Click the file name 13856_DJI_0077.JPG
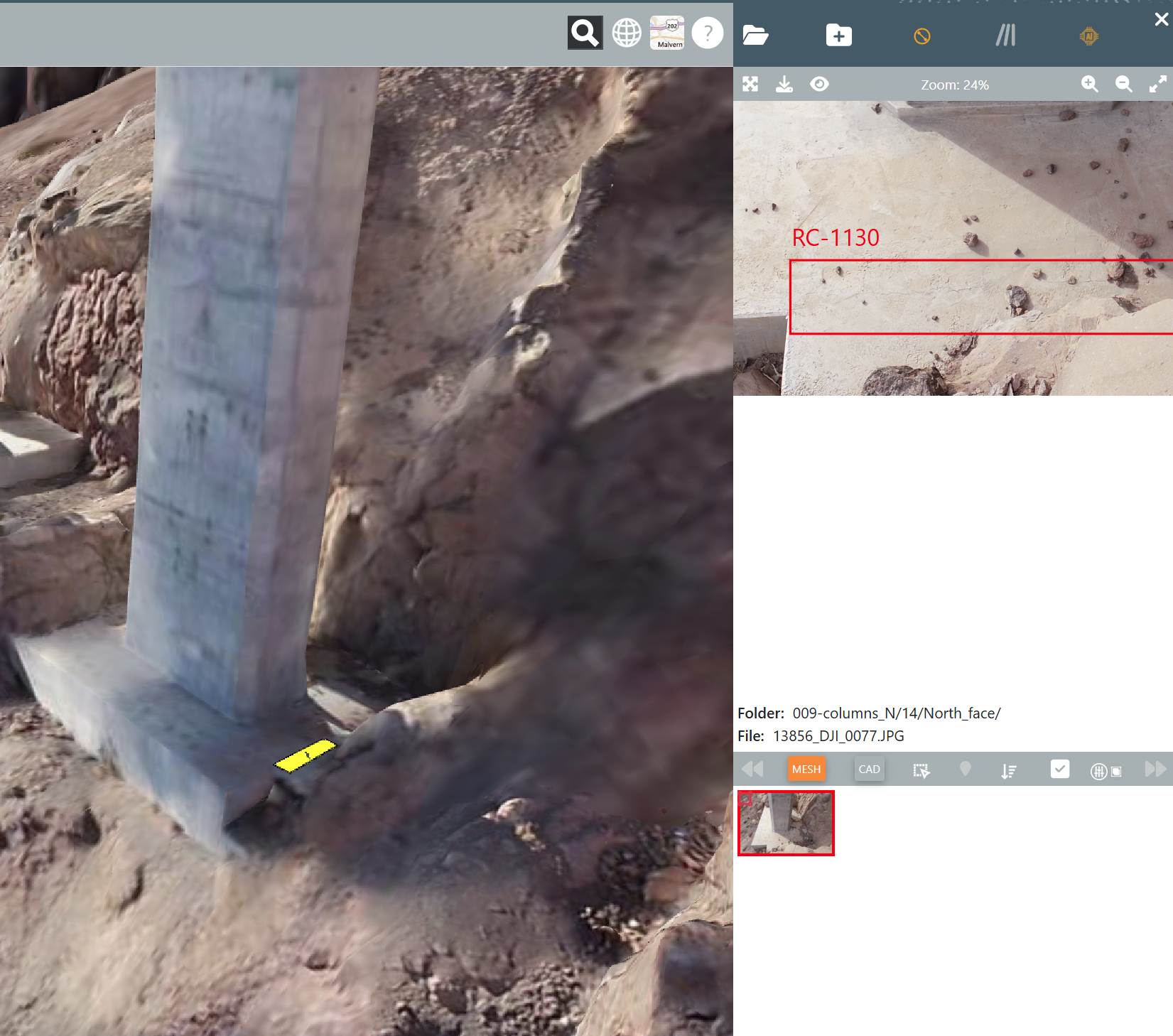This screenshot has height=1036, width=1173. [838, 736]
